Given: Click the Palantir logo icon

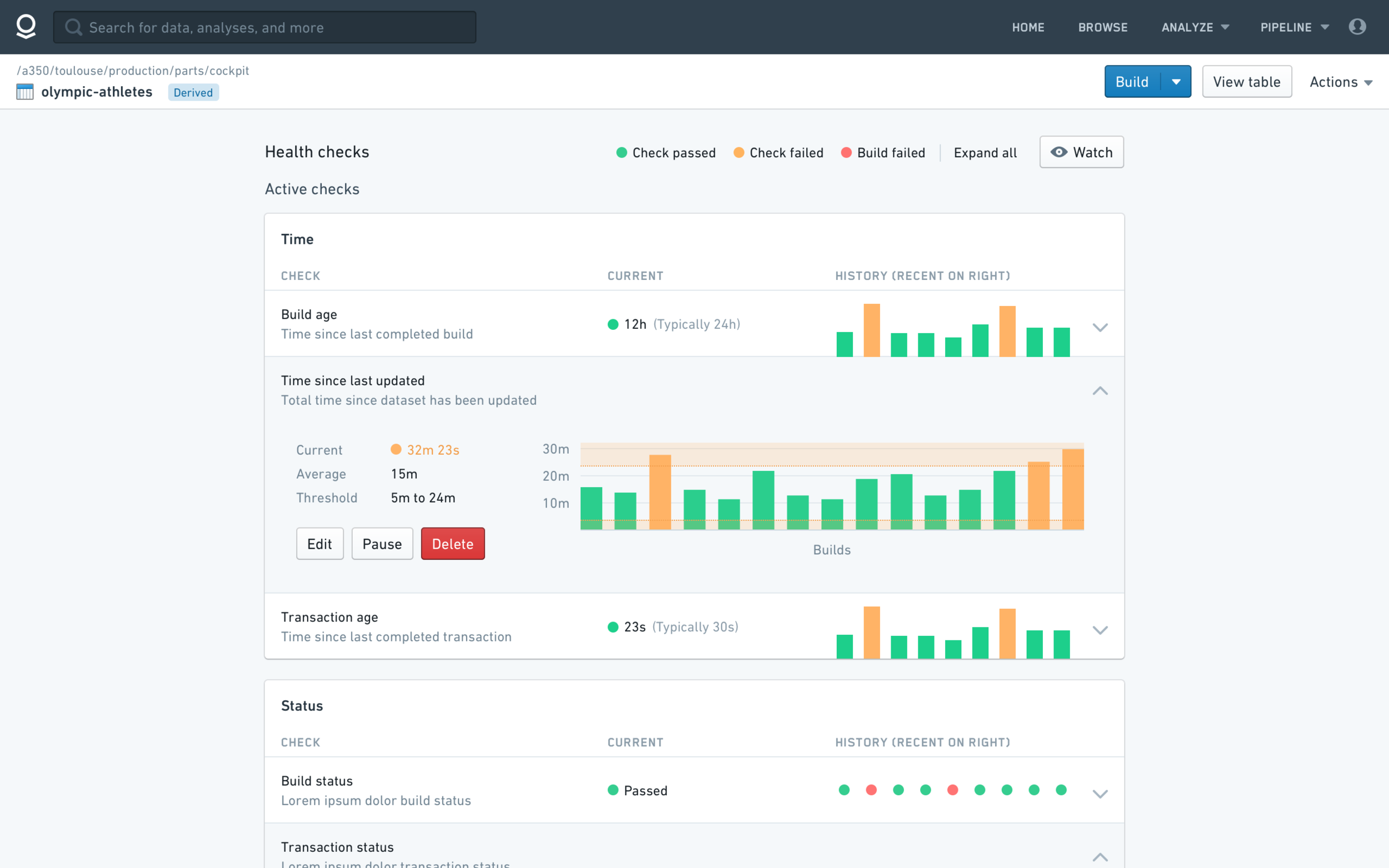Looking at the screenshot, I should point(26,27).
